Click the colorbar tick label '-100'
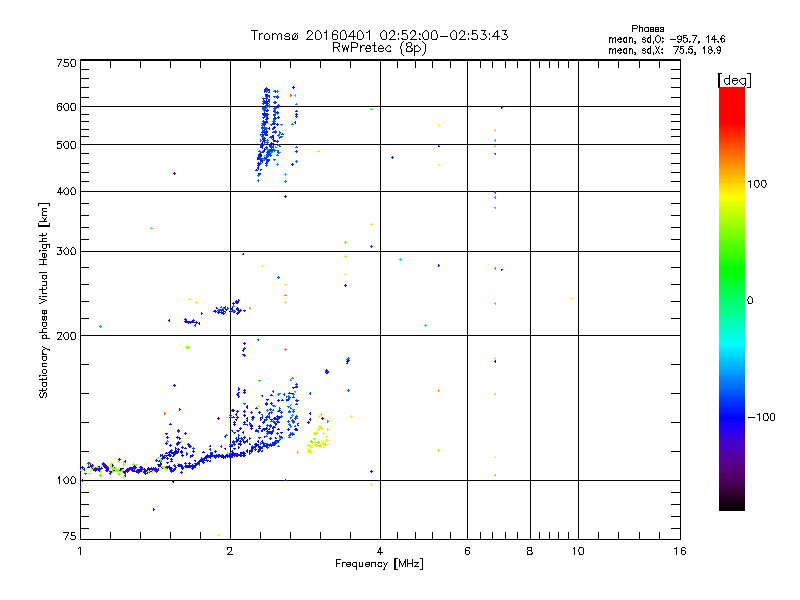 tap(762, 417)
